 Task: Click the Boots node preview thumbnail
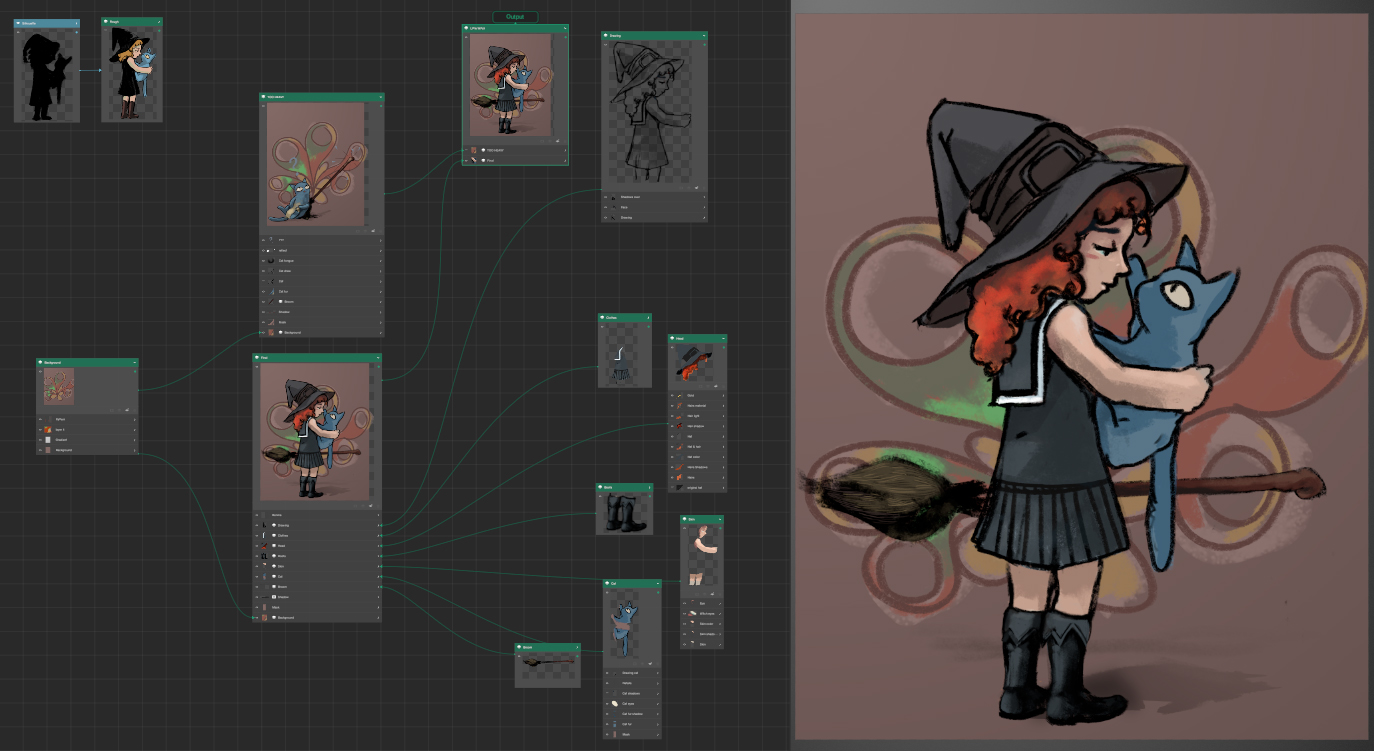[x=625, y=514]
